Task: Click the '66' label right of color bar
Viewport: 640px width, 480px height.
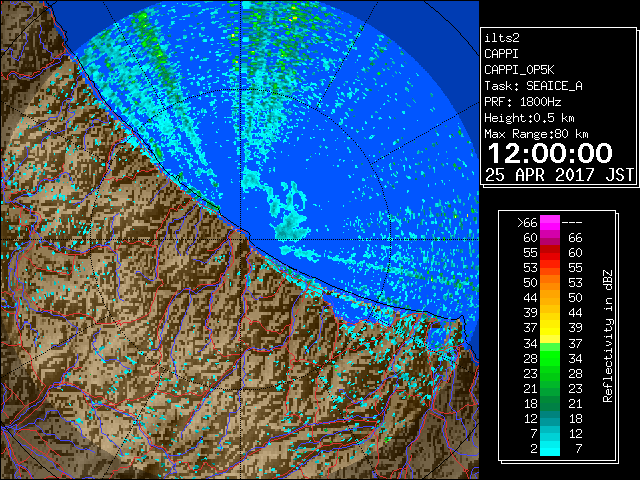Action: tap(575, 238)
